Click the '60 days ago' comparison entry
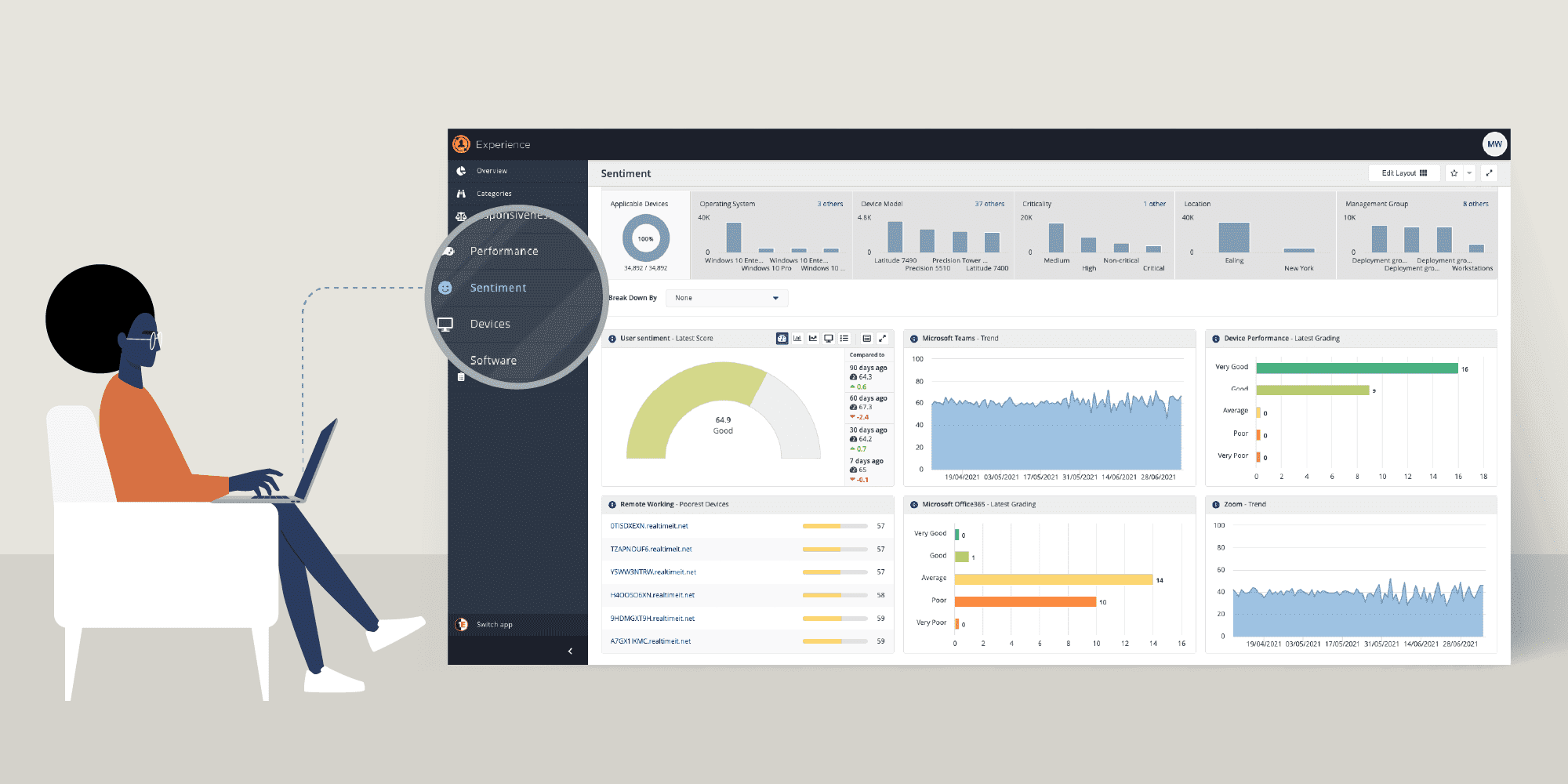Screen dimensions: 1568x784 pyautogui.click(x=868, y=408)
